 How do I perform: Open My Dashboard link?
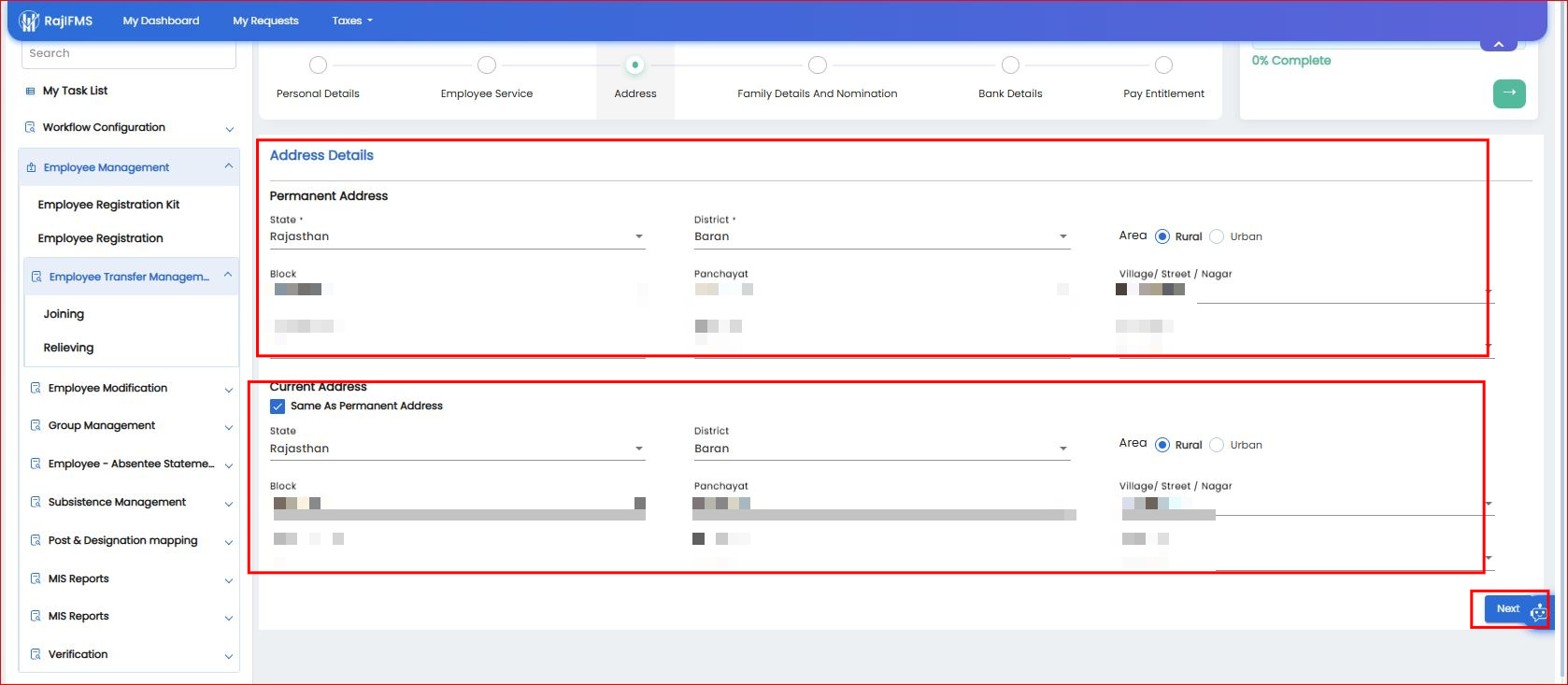click(161, 21)
